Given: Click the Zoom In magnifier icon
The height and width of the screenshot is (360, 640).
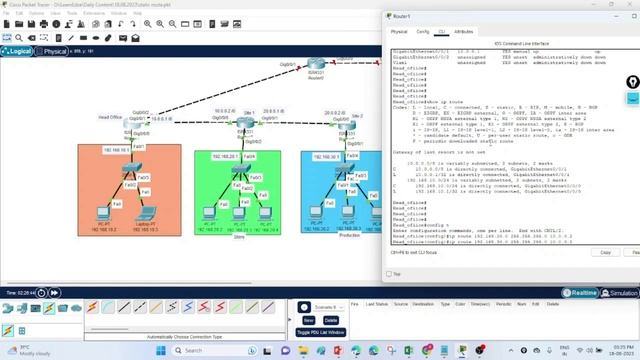Looking at the screenshot, I should [148, 24].
